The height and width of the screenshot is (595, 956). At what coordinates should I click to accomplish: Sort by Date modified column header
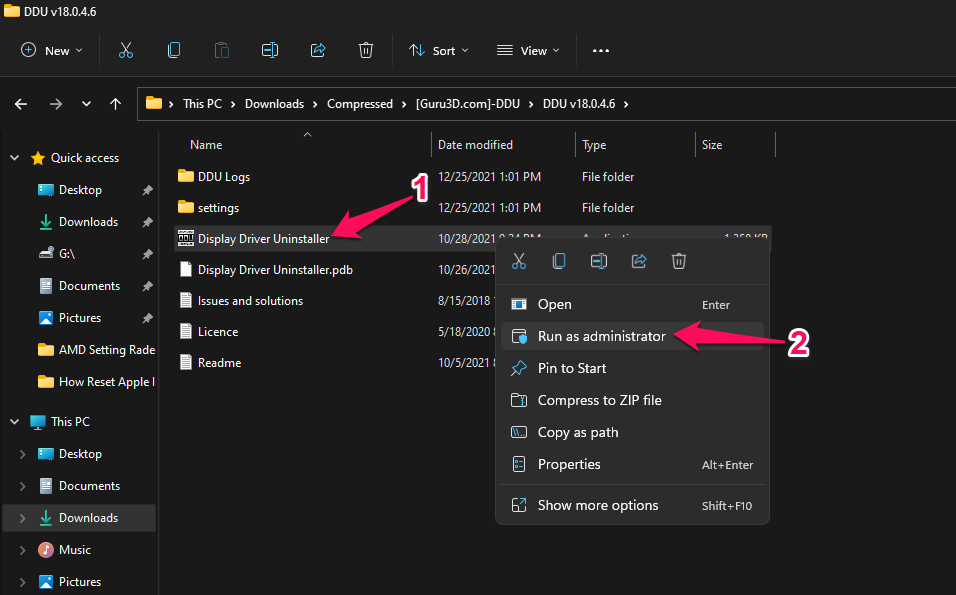coord(475,144)
